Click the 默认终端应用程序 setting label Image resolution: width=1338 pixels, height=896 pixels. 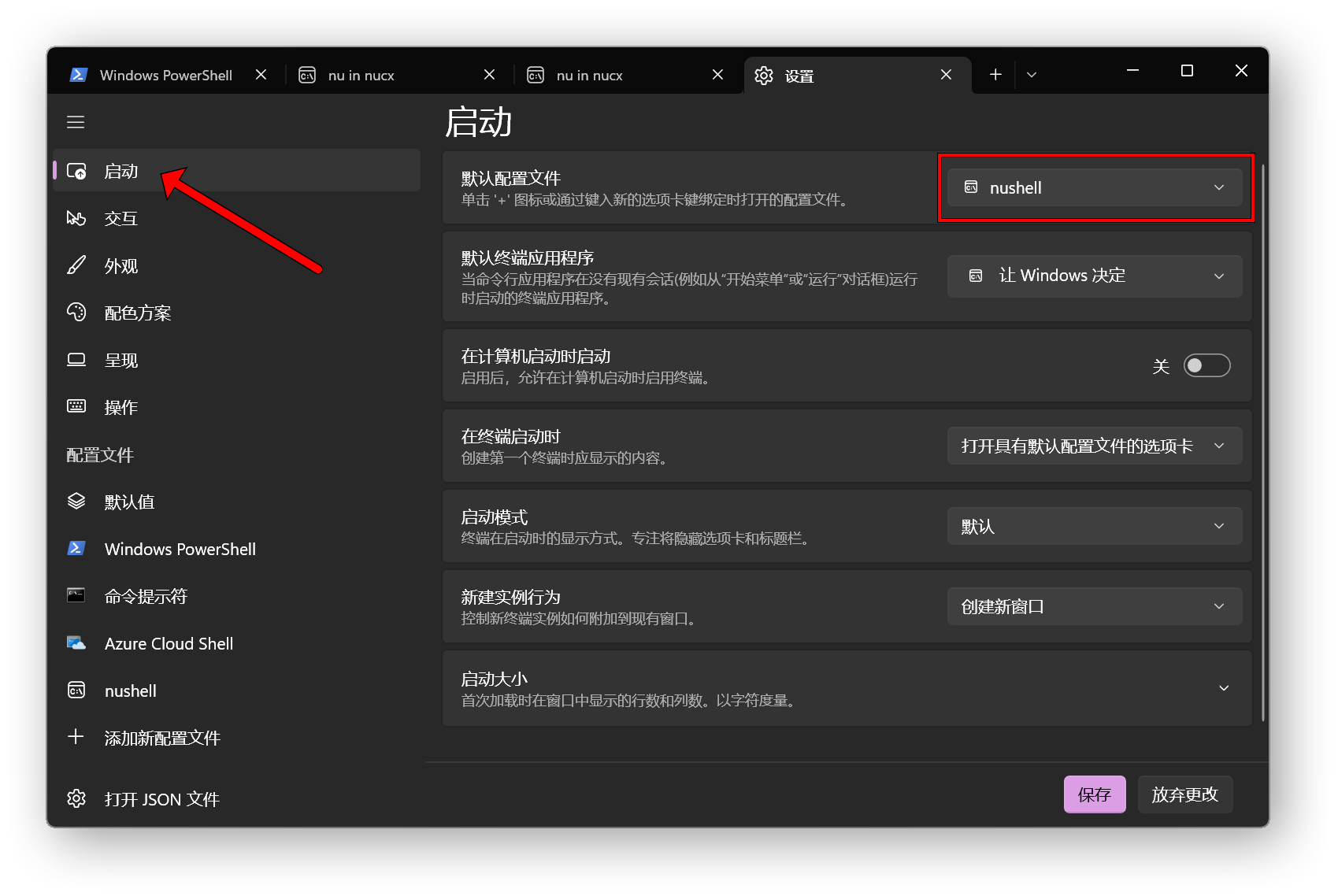point(528,257)
